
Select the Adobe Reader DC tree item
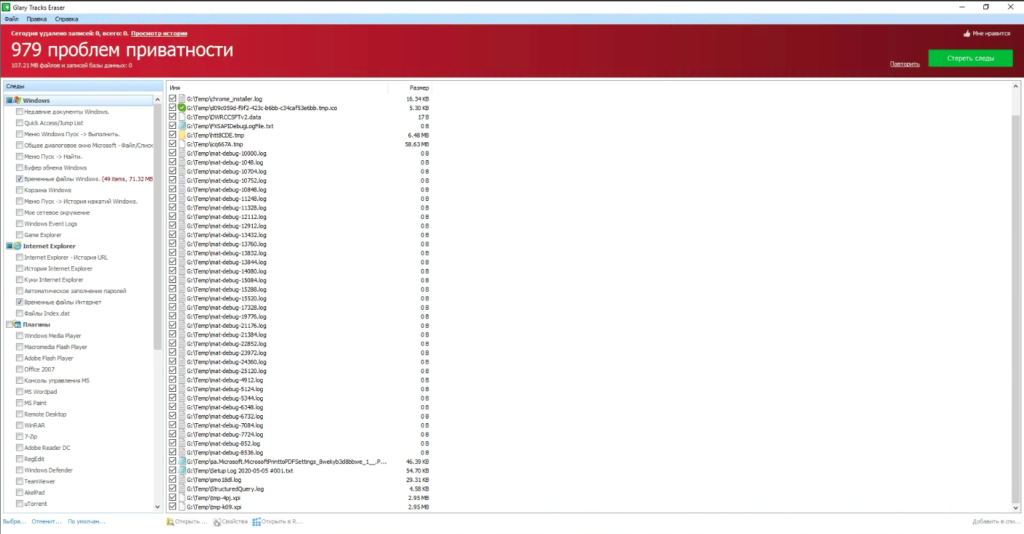(x=47, y=448)
